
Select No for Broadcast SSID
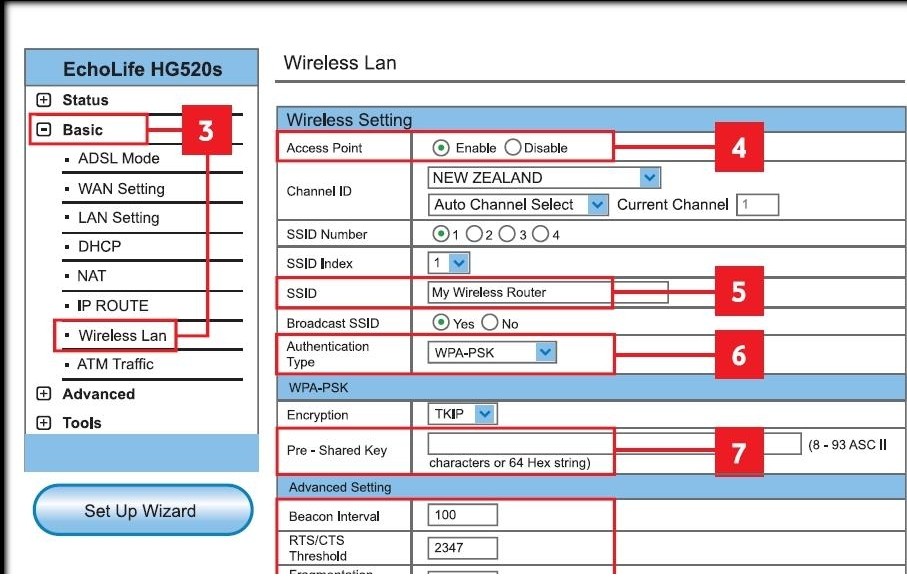(489, 322)
